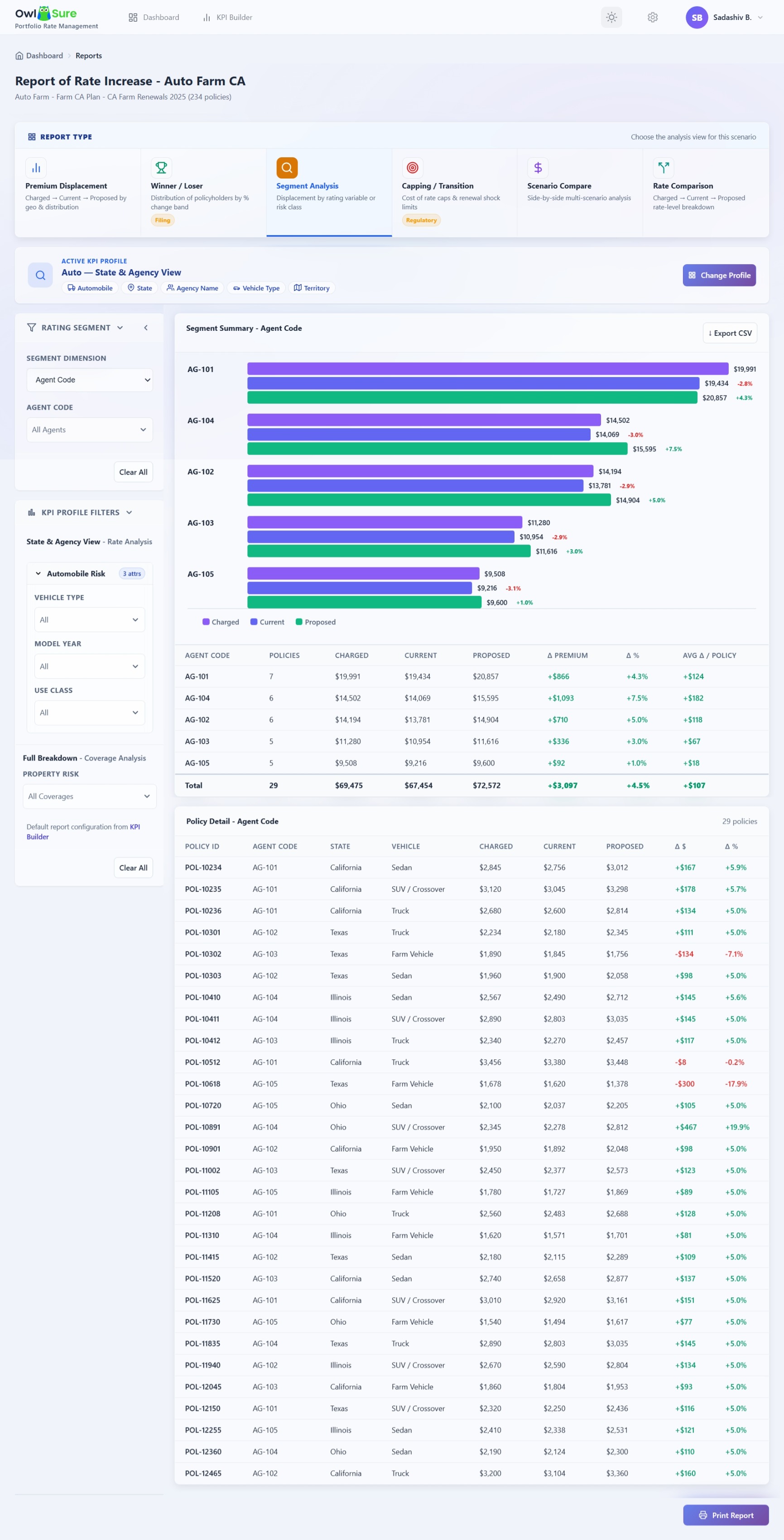
Task: Click the Rate Comparison branching-arrows icon
Action: (663, 167)
